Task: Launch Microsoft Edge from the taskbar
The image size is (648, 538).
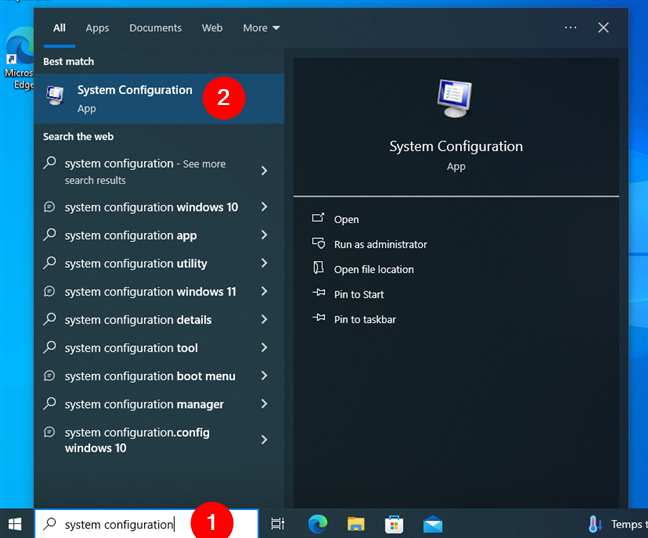Action: 318,524
